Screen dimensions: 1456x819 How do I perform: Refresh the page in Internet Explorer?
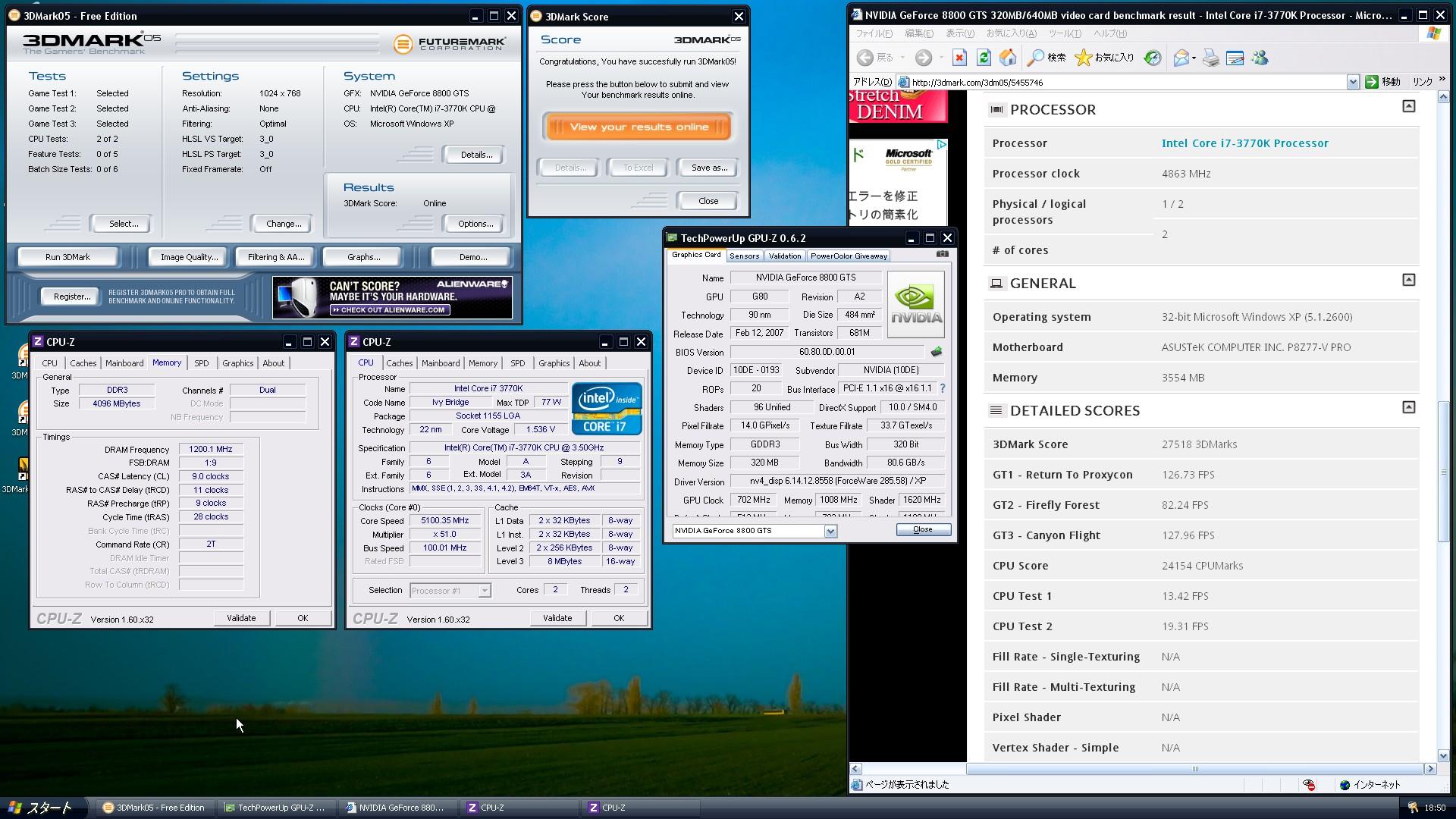tap(984, 58)
